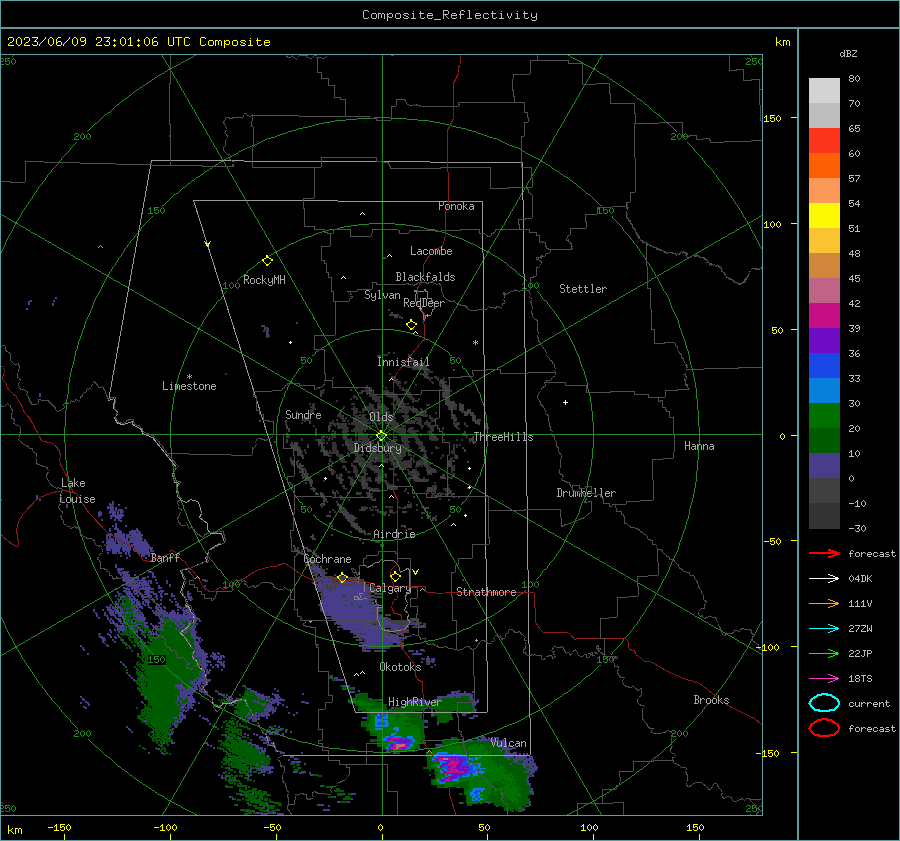Click the RockyMH label
This screenshot has width=900, height=841.
264,280
